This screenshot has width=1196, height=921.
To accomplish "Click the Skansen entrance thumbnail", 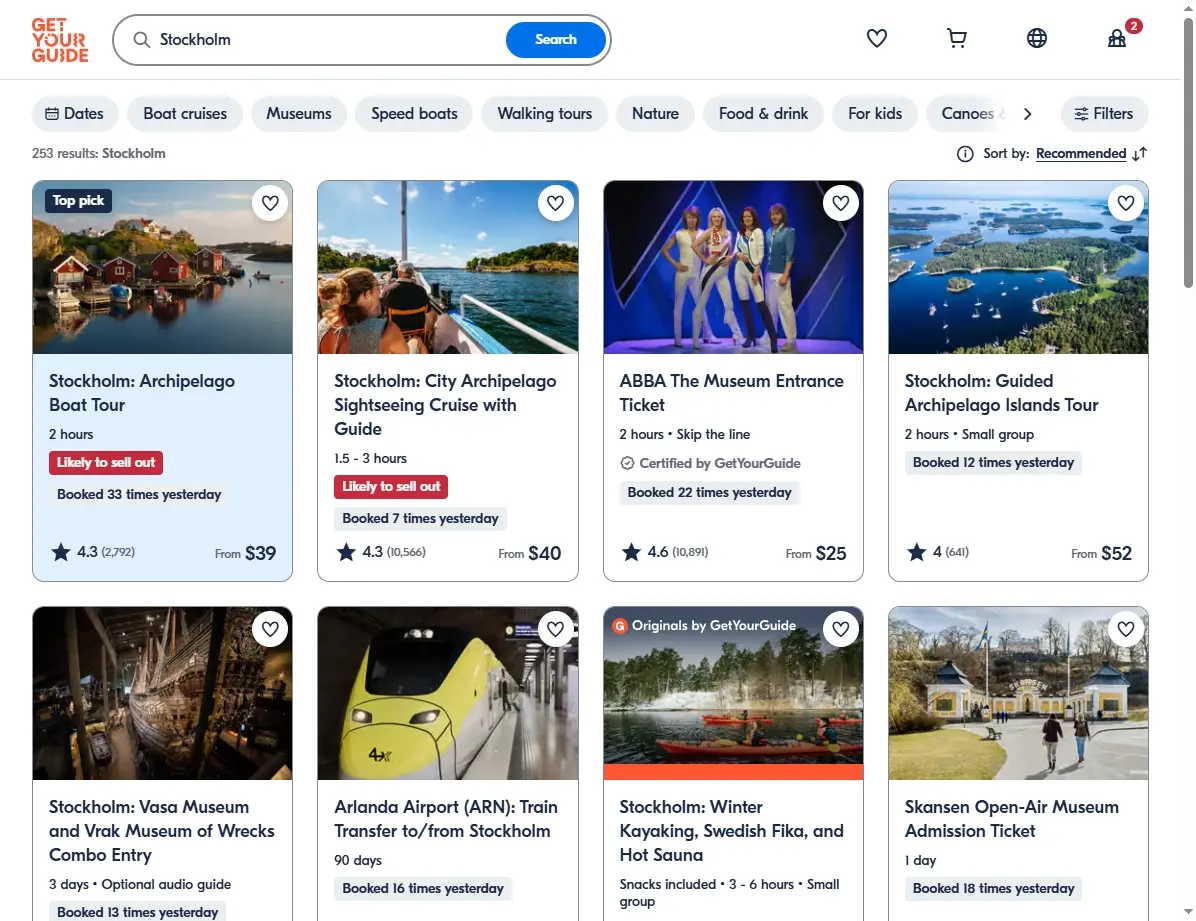I will click(x=1018, y=694).
